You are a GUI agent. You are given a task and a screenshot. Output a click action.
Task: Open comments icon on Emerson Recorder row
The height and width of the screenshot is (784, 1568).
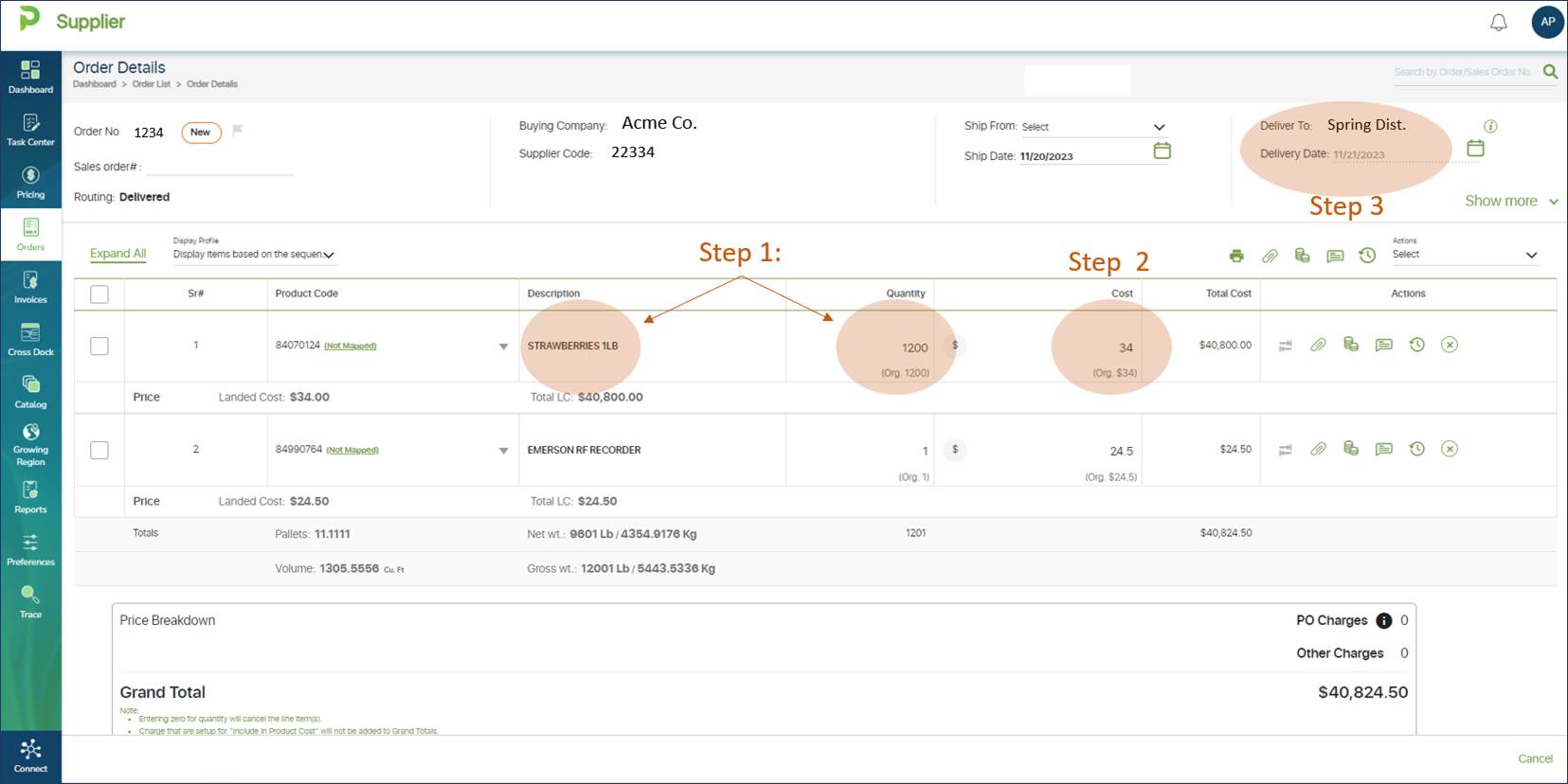click(x=1384, y=449)
